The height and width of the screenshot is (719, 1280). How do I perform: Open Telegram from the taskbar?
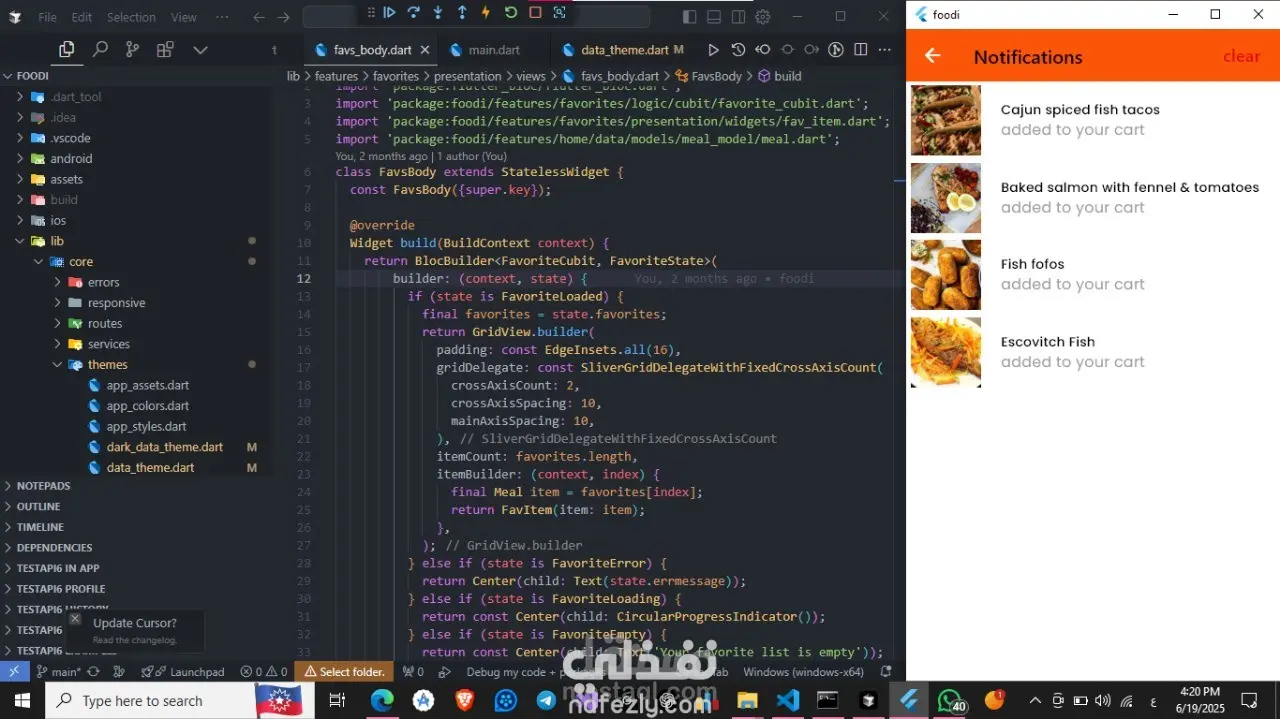pos(547,701)
